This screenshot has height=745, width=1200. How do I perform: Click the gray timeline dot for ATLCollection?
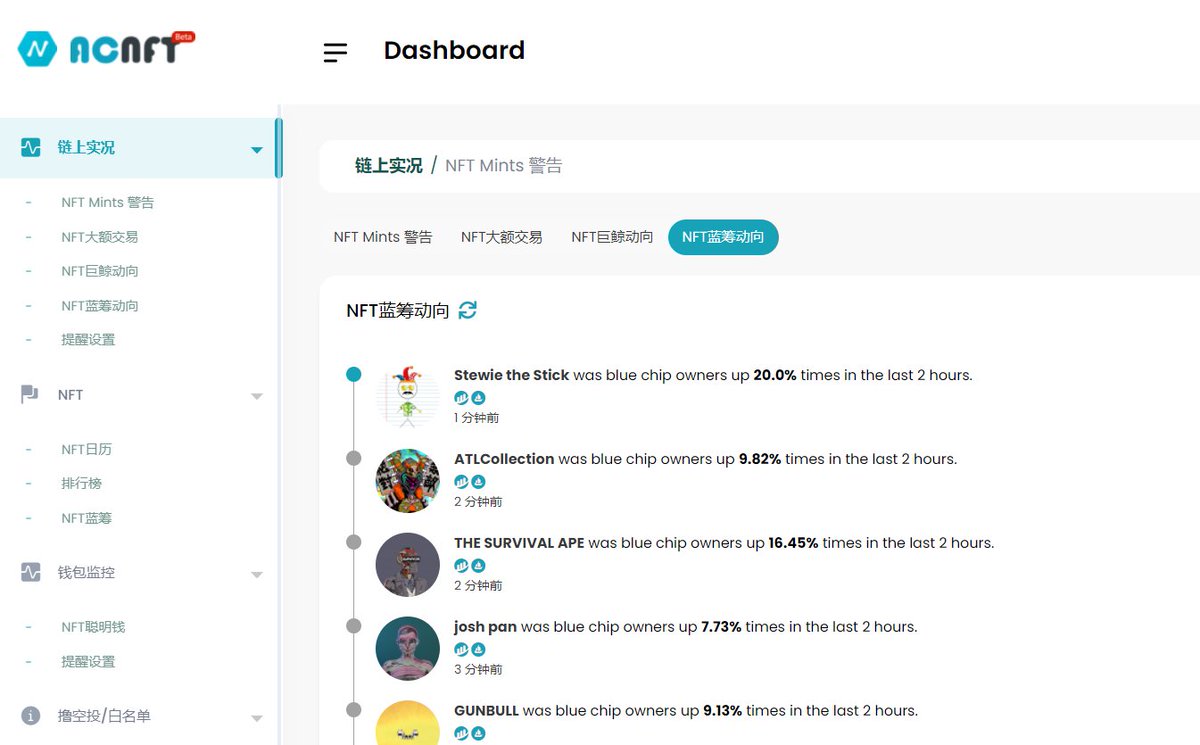353,458
